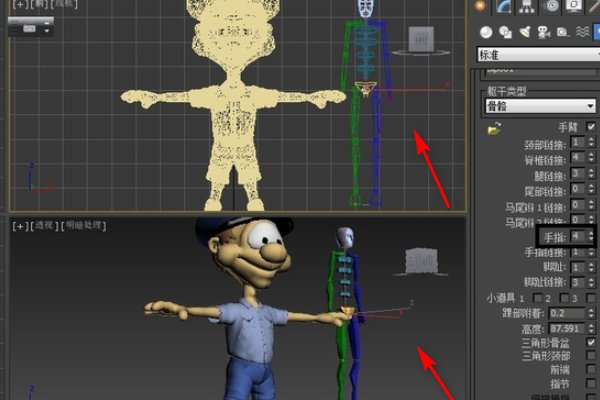
Task: Click the 马尾辫 1 链接 spinner arrows
Action: 591,205
